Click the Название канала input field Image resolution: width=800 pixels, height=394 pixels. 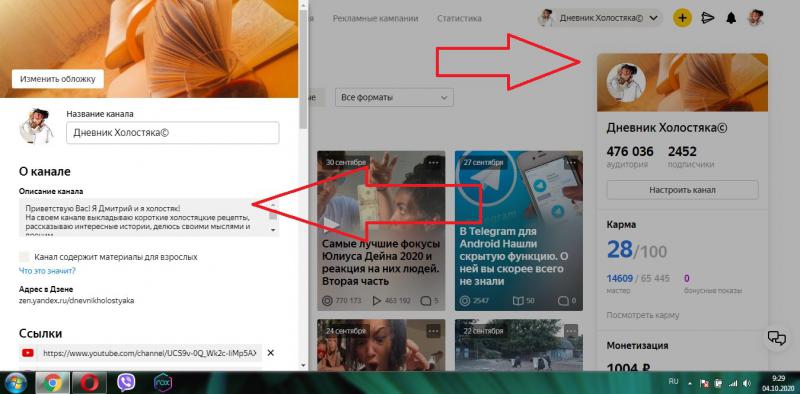(x=172, y=133)
